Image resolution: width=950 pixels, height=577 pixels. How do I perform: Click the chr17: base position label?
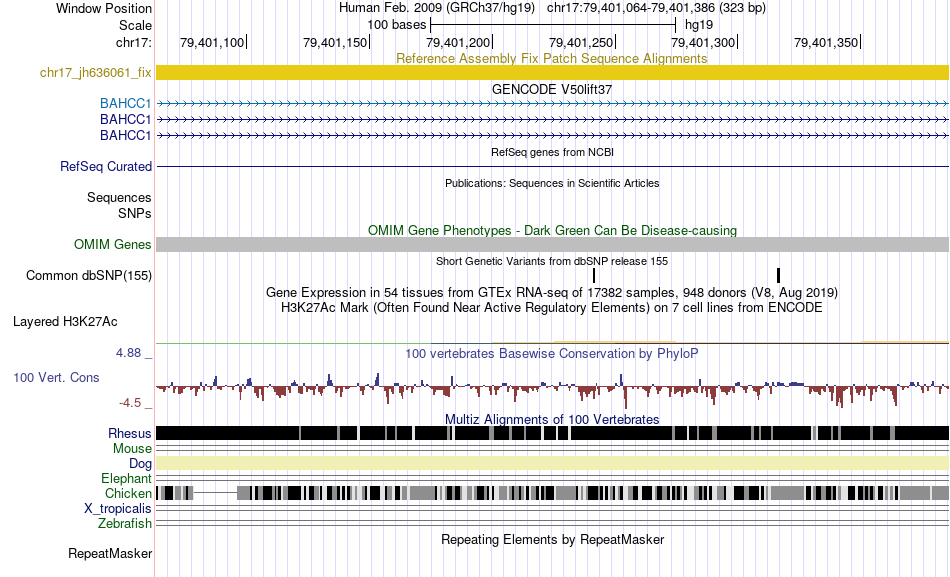click(x=133, y=42)
